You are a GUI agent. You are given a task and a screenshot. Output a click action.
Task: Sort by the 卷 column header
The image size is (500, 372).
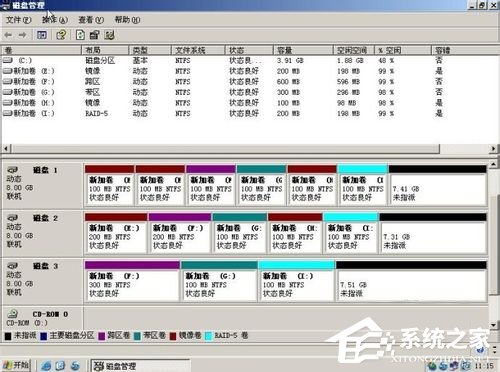41,50
